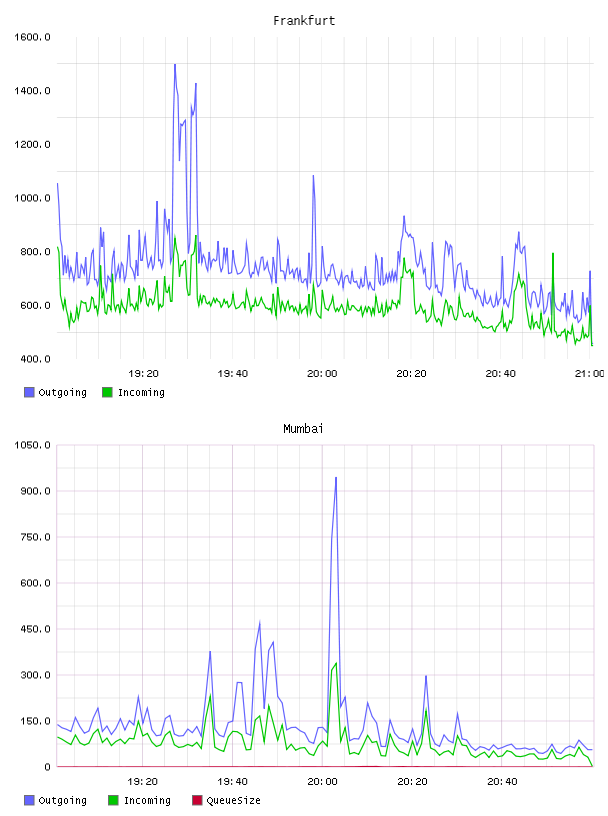This screenshot has width=608, height=816.
Task: Click the green Incoming swatch in Frankfurt legend
Action: pos(107,392)
